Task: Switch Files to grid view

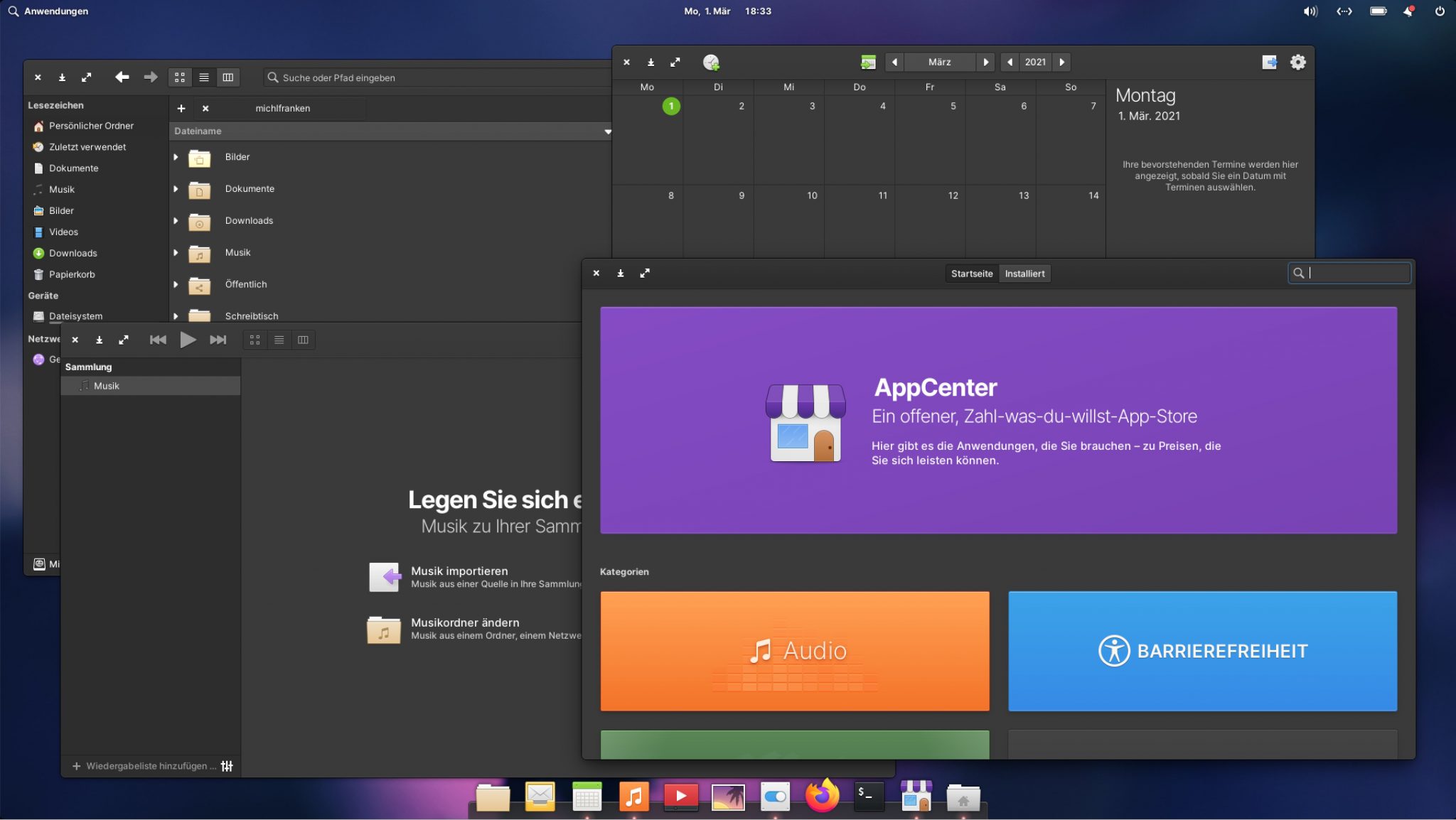Action: click(180, 77)
